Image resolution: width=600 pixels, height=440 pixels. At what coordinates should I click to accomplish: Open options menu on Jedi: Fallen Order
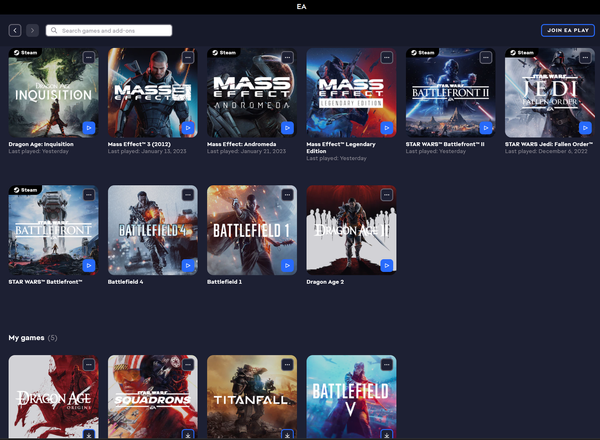click(585, 57)
